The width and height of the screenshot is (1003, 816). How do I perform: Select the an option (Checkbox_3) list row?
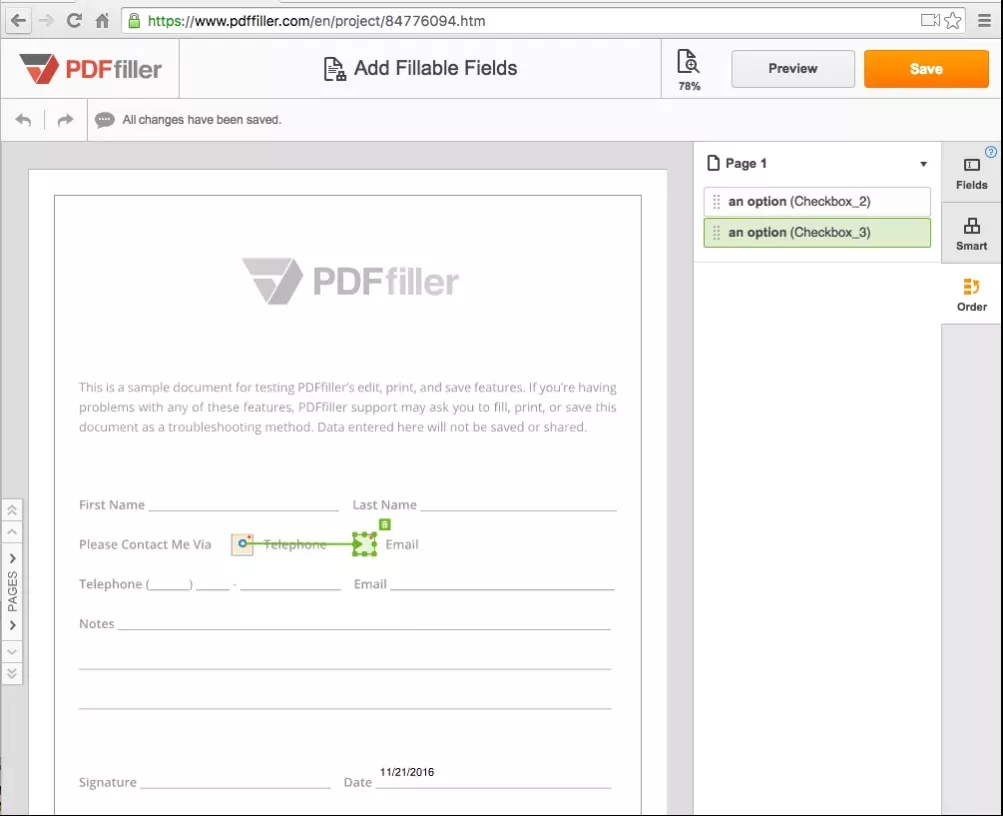point(817,233)
